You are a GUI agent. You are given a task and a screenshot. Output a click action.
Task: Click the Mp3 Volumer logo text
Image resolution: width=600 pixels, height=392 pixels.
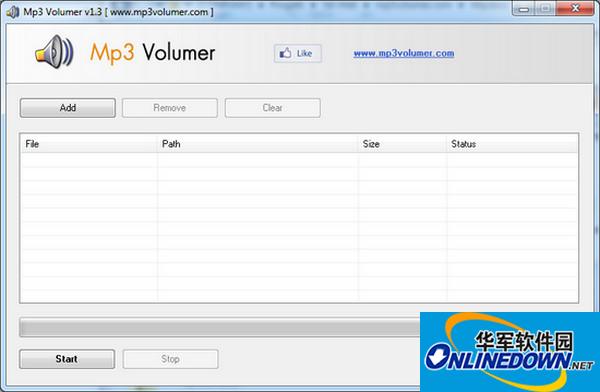click(x=152, y=53)
